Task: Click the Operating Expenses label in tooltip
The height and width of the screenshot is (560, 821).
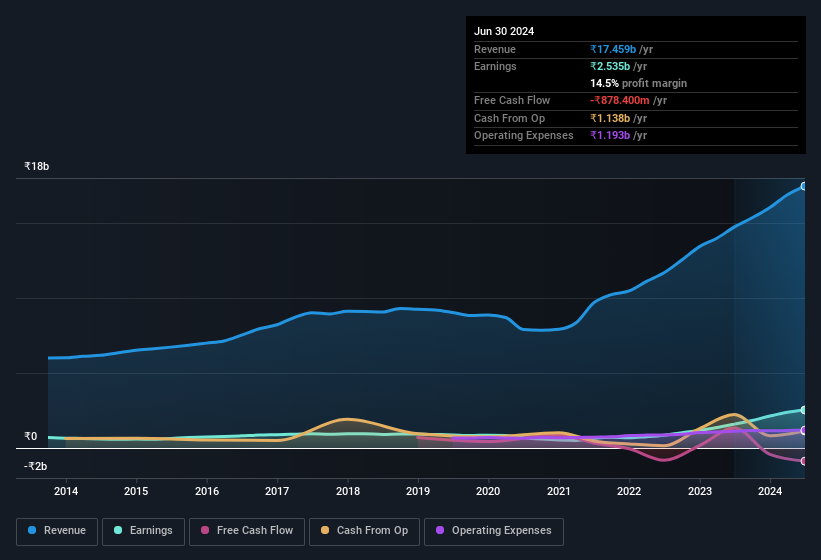Action: pyautogui.click(x=524, y=135)
